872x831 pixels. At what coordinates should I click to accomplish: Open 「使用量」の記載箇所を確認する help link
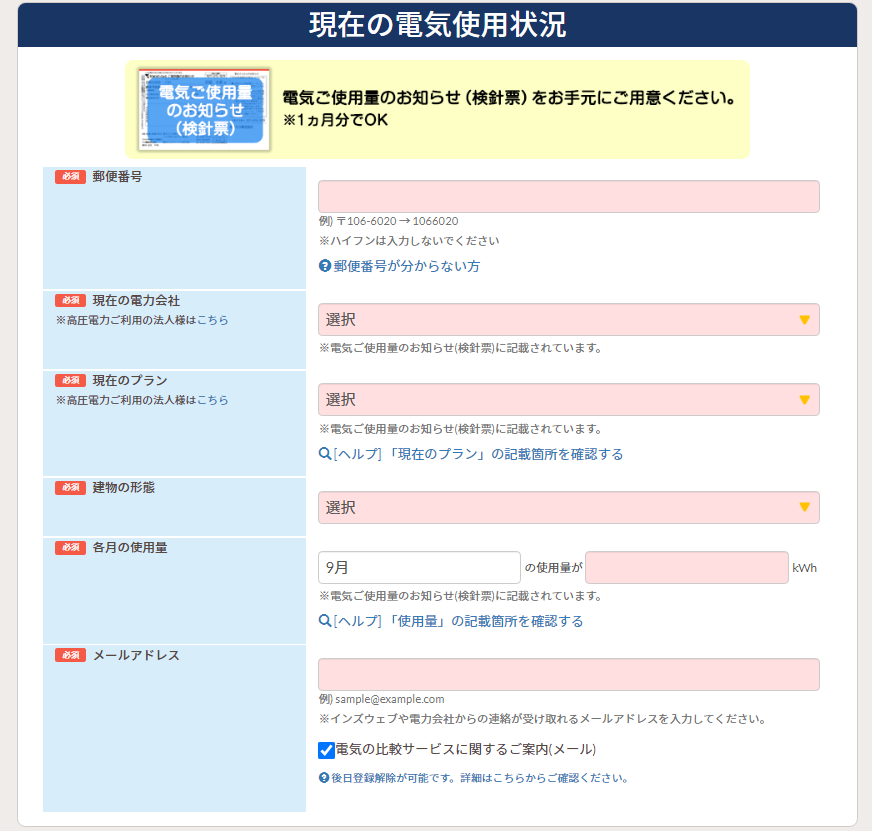click(458, 621)
